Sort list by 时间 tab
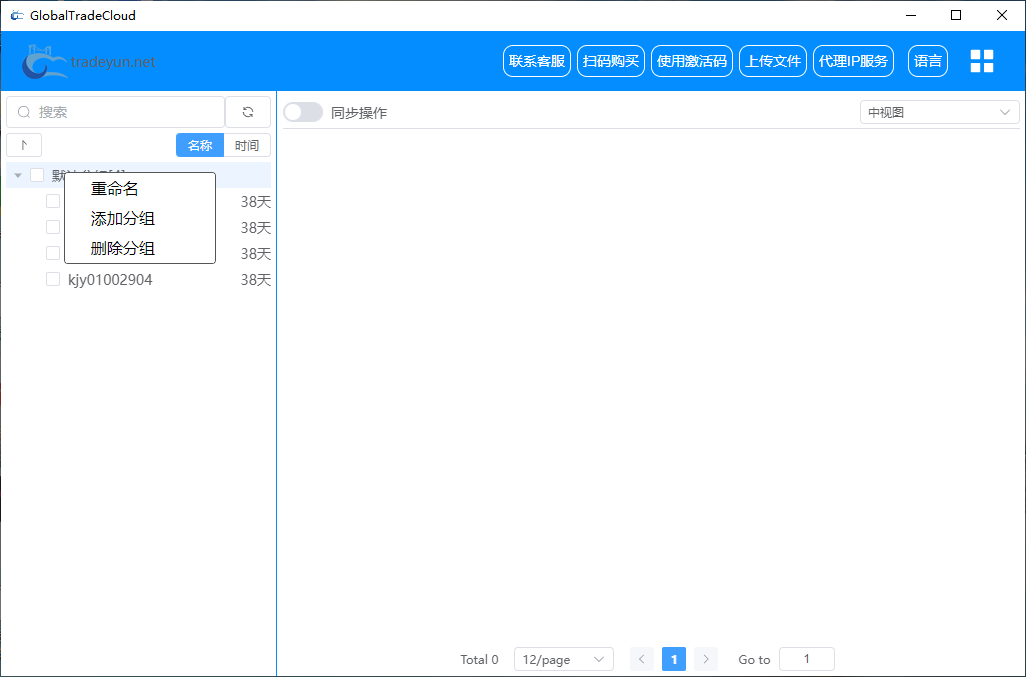Viewport: 1026px width, 677px height. pyautogui.click(x=247, y=145)
